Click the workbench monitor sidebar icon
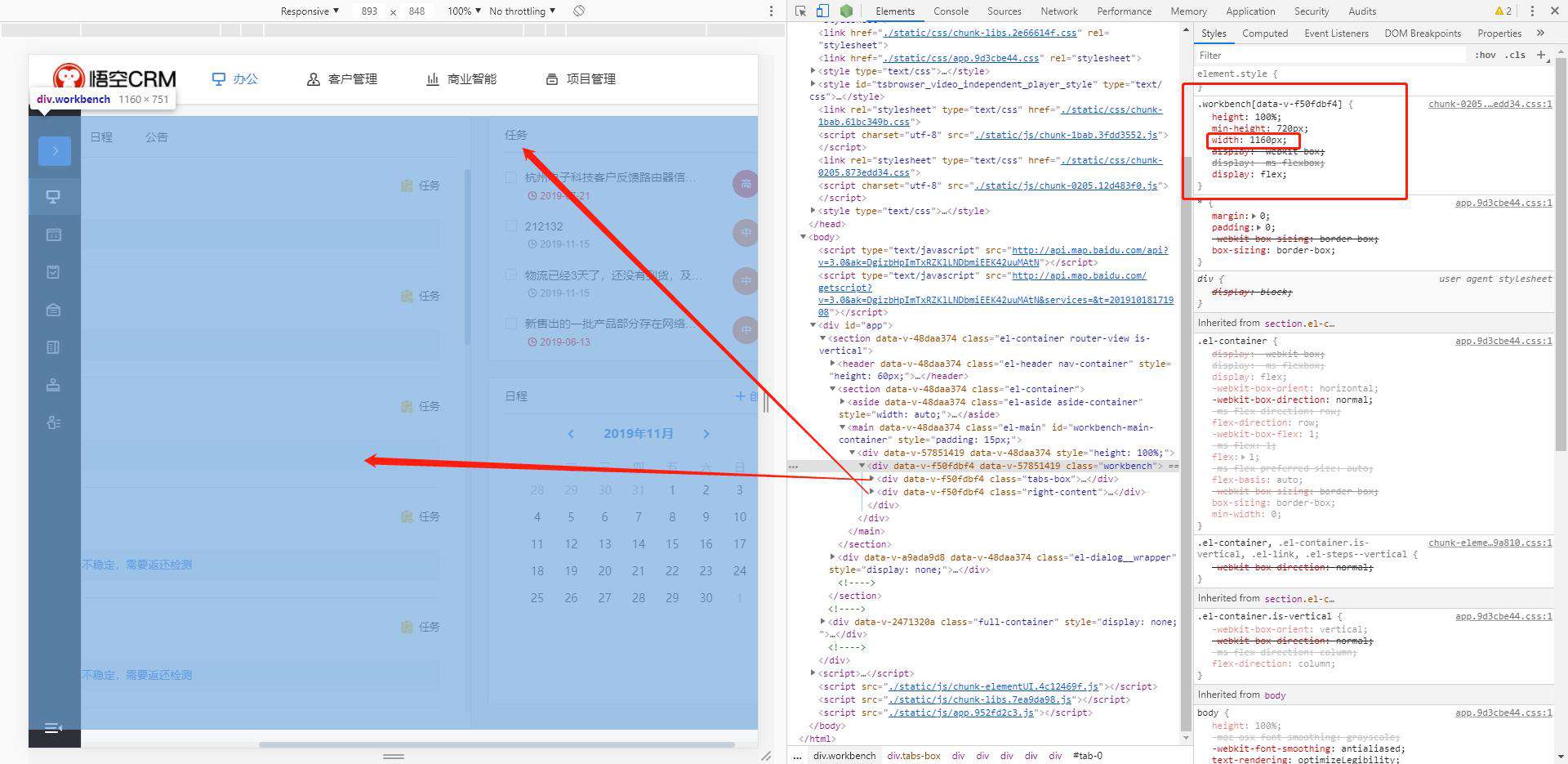This screenshot has width=1568, height=764. click(x=53, y=197)
